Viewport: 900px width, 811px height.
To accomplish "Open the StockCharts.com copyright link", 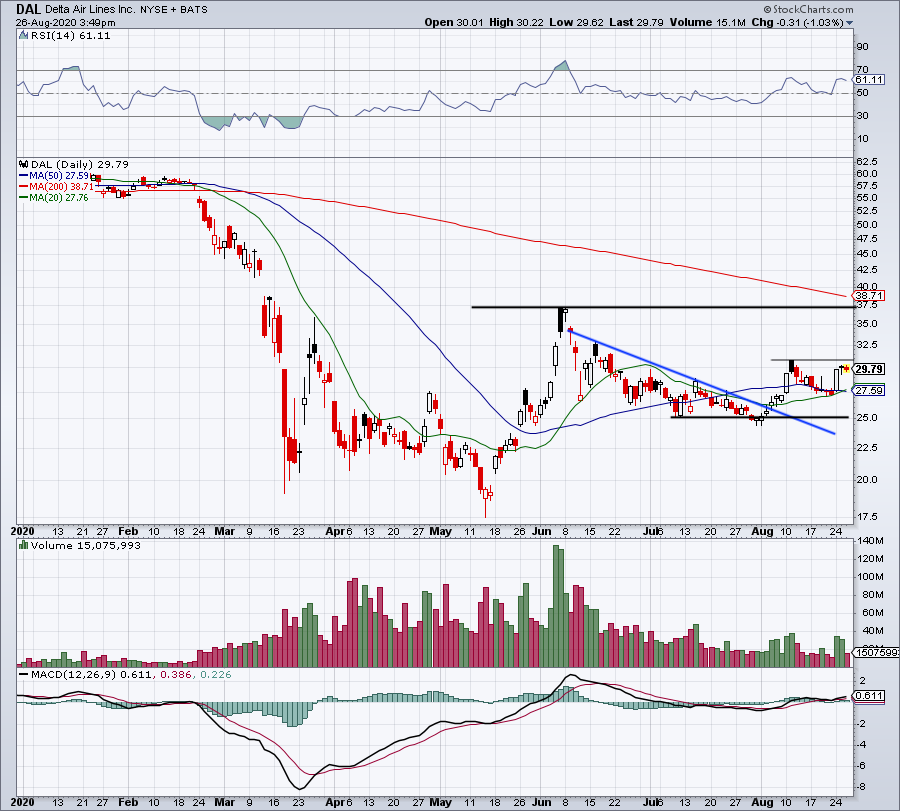I will click(x=809, y=9).
